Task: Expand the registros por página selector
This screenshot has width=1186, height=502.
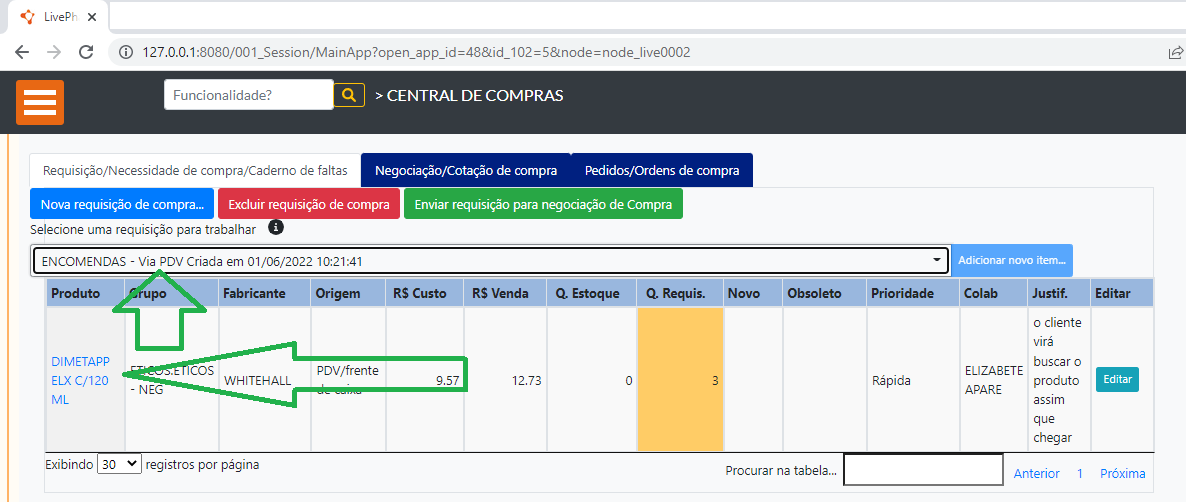Action: (x=120, y=465)
